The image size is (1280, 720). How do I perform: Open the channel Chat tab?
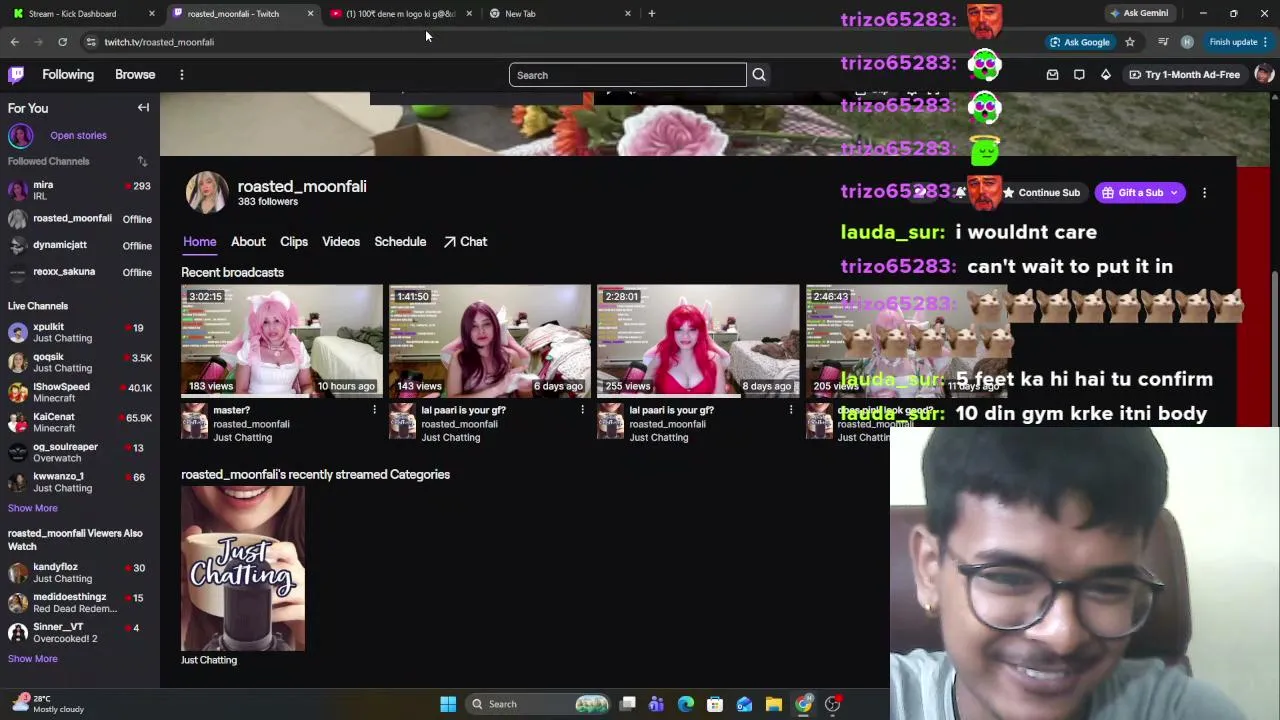click(465, 242)
